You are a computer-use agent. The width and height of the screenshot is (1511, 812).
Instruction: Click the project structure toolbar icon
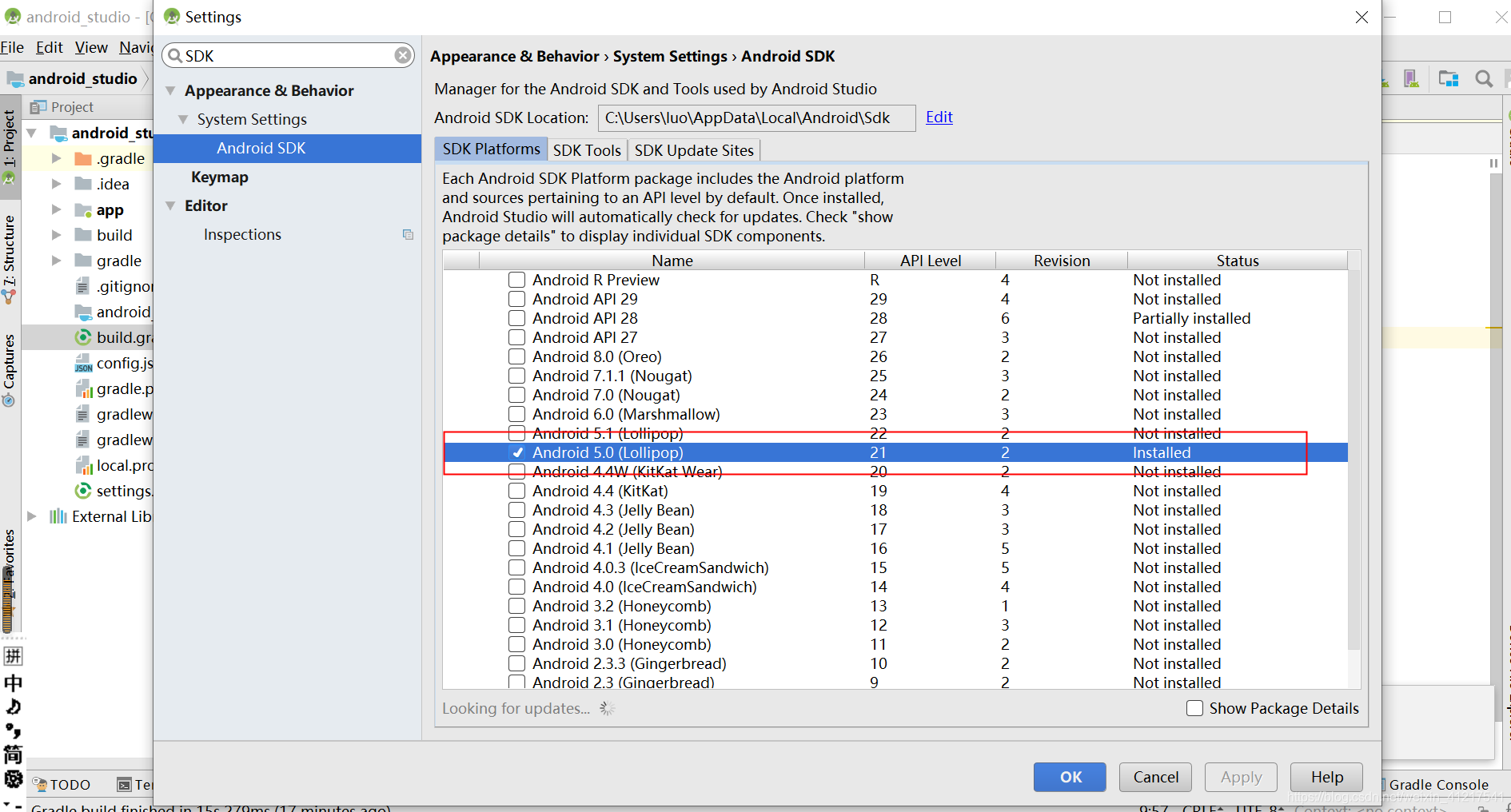coord(1449,78)
